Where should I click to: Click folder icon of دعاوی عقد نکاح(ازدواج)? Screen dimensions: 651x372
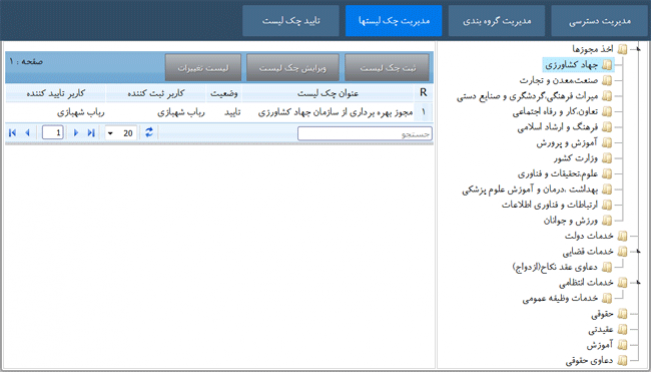(607, 267)
